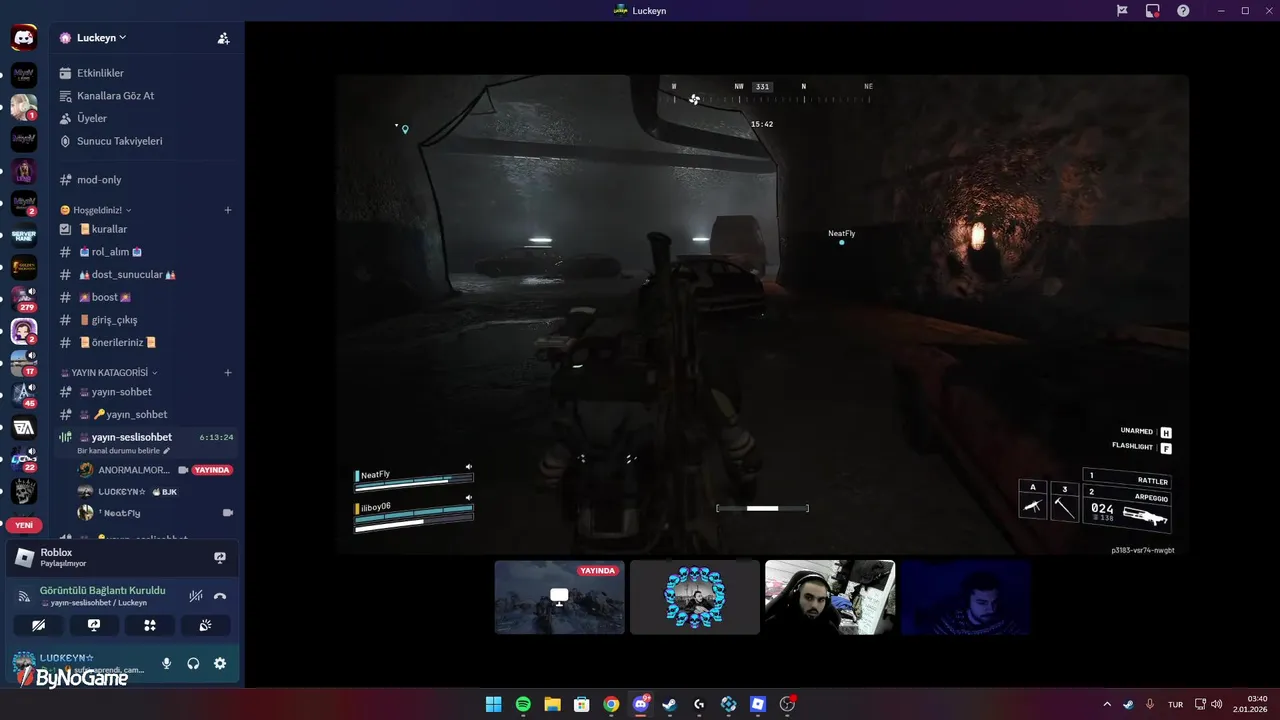
Task: Invite people to Luckeyn server
Action: tap(223, 38)
